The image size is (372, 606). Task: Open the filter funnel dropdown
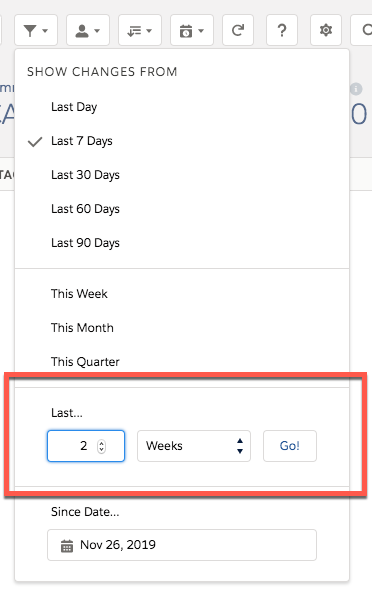point(36,30)
